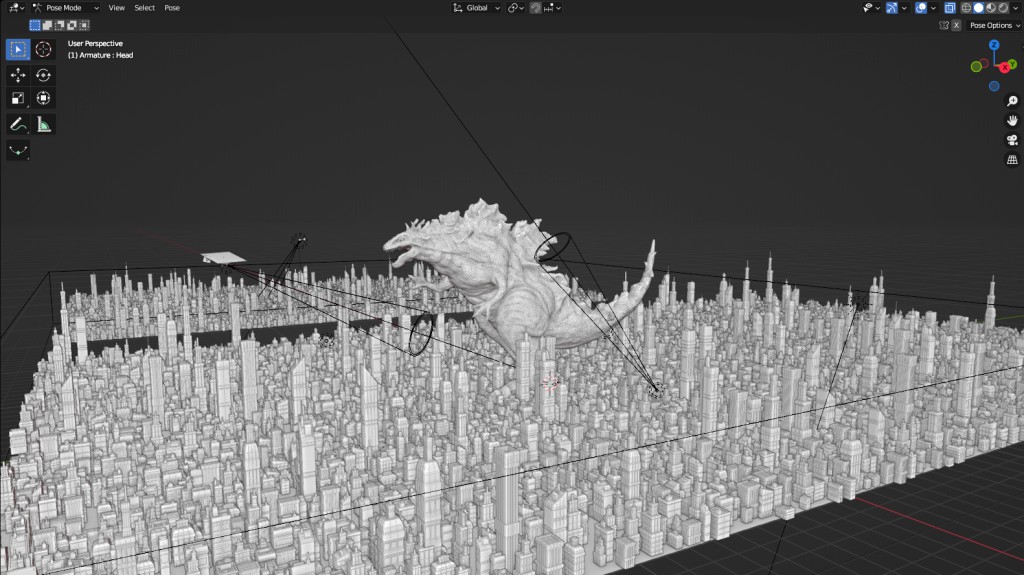This screenshot has width=1024, height=575.
Task: Click the X mirror axis button
Action: [x=956, y=25]
